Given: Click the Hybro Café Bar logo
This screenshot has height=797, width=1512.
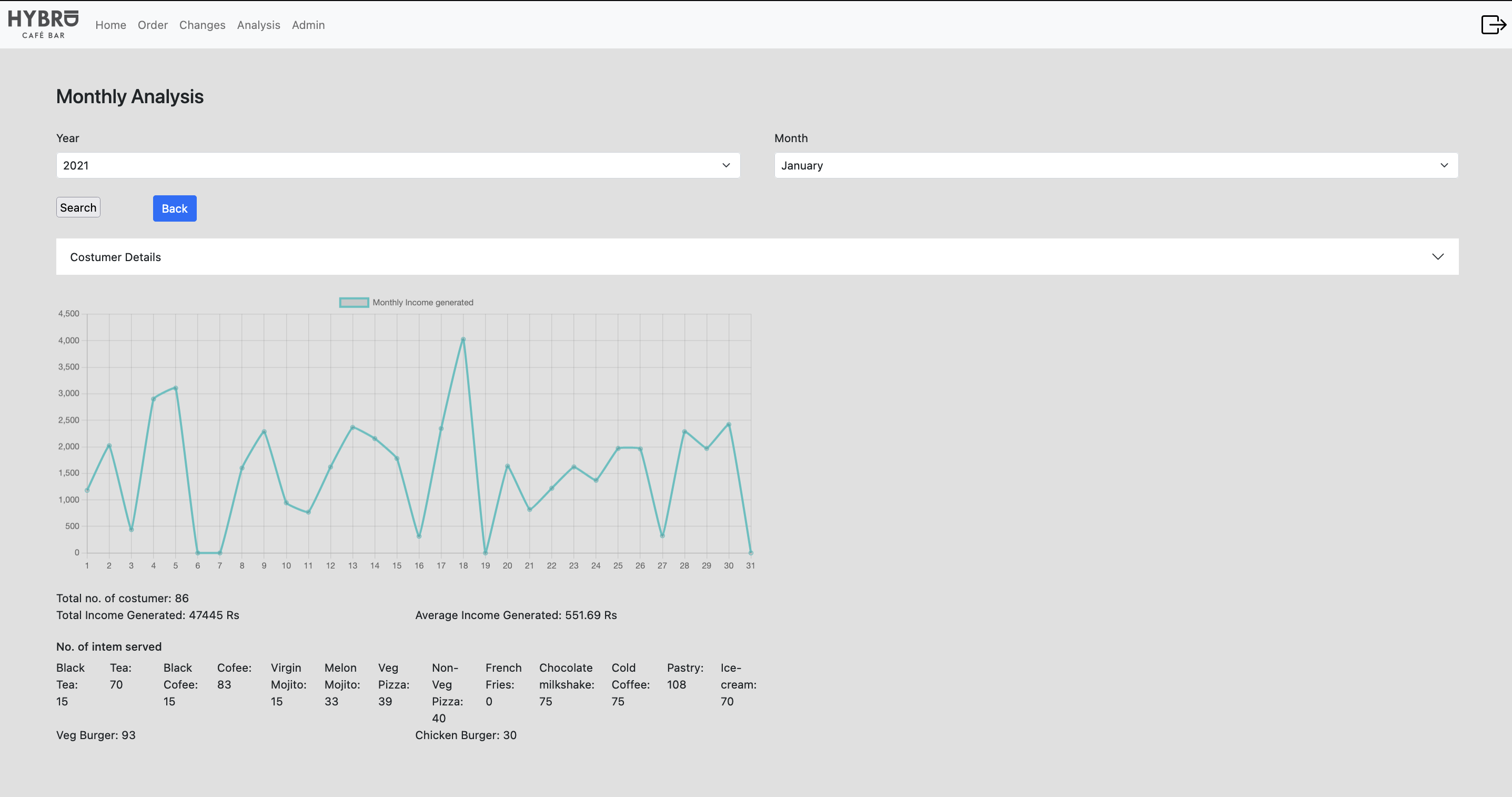Looking at the screenshot, I should pos(43,24).
